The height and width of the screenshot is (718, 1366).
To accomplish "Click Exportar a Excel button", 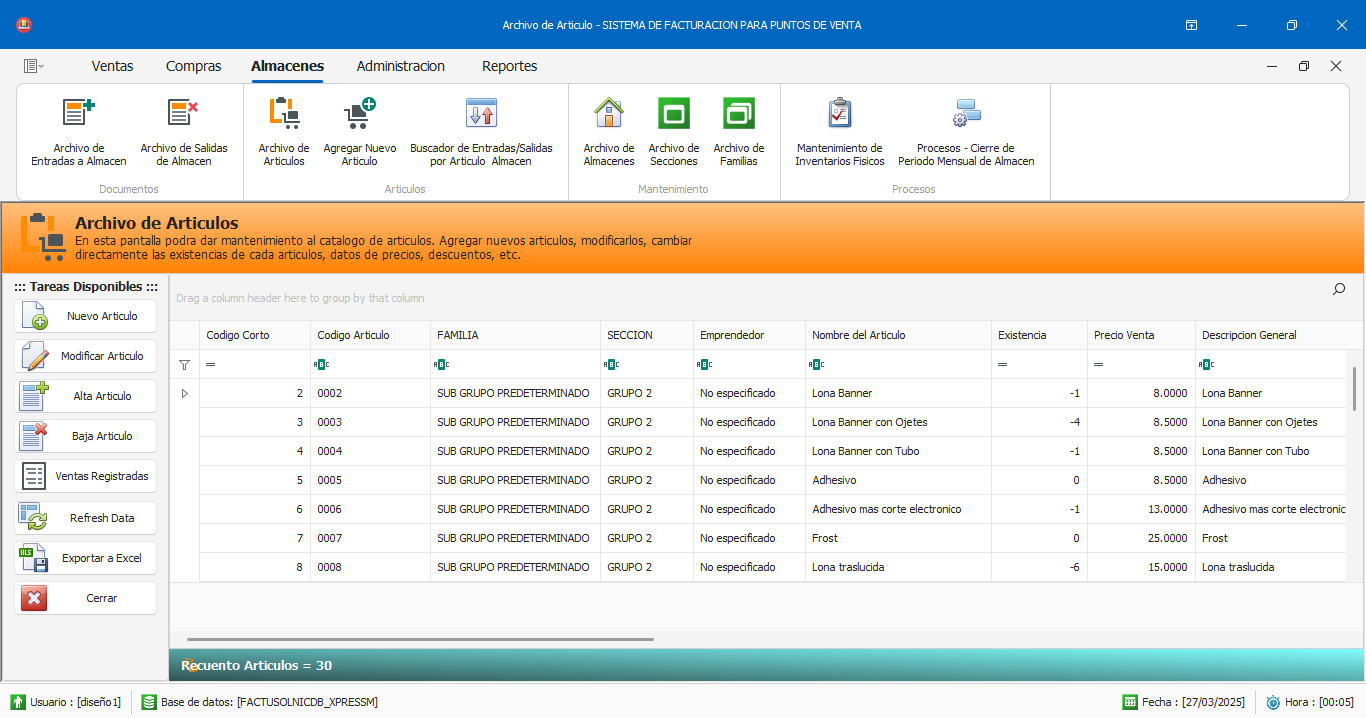I will tap(85, 558).
